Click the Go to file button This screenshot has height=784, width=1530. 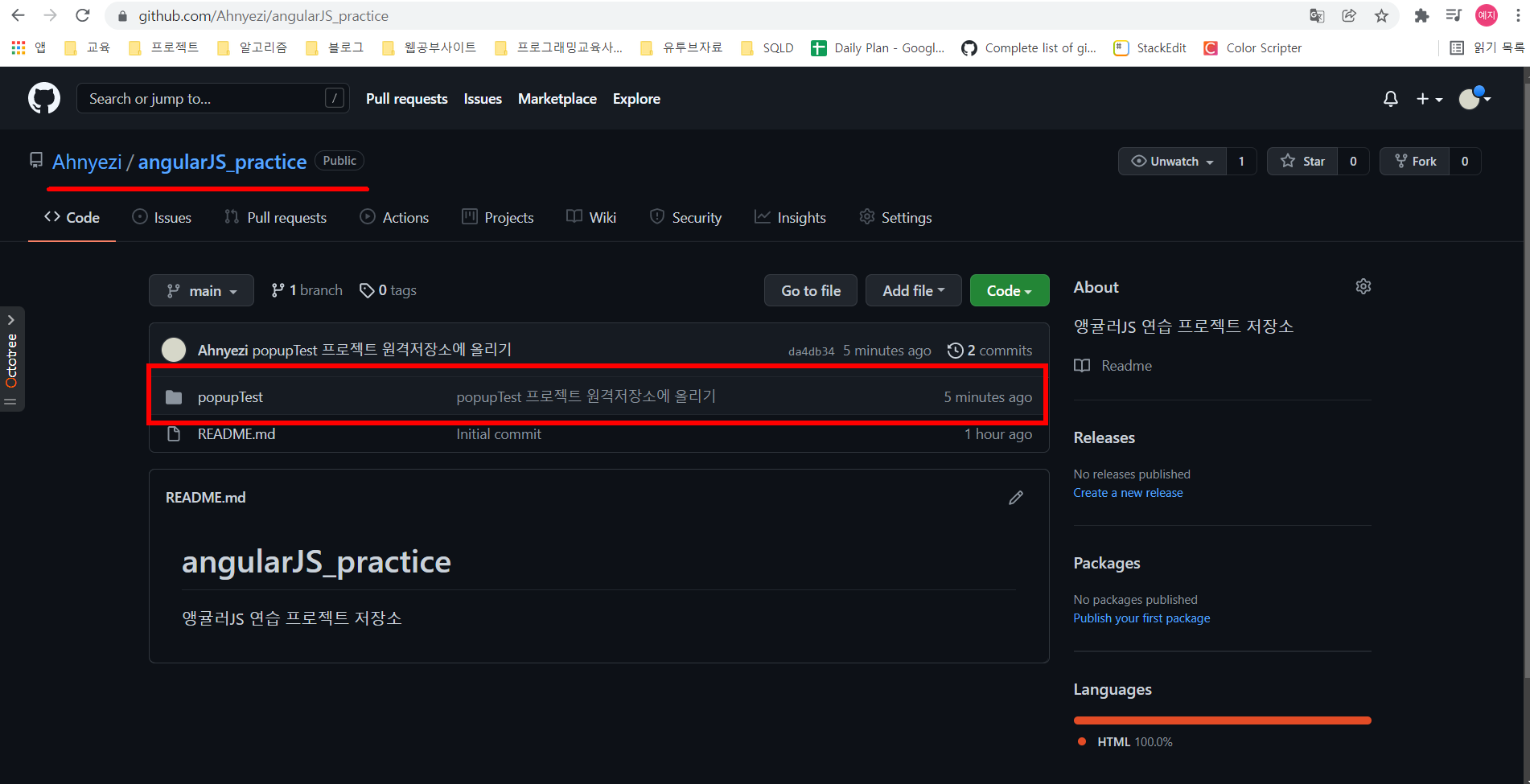811,290
